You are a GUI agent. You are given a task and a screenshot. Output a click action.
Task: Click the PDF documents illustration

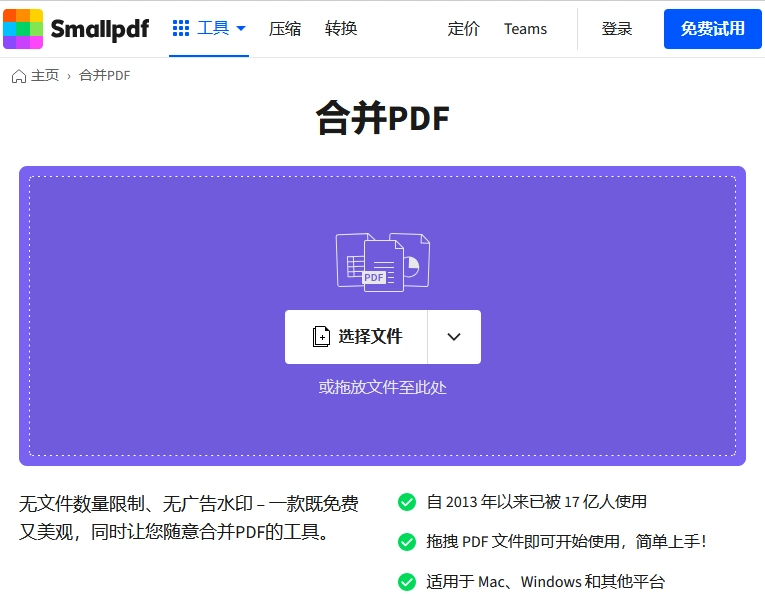pos(383,263)
